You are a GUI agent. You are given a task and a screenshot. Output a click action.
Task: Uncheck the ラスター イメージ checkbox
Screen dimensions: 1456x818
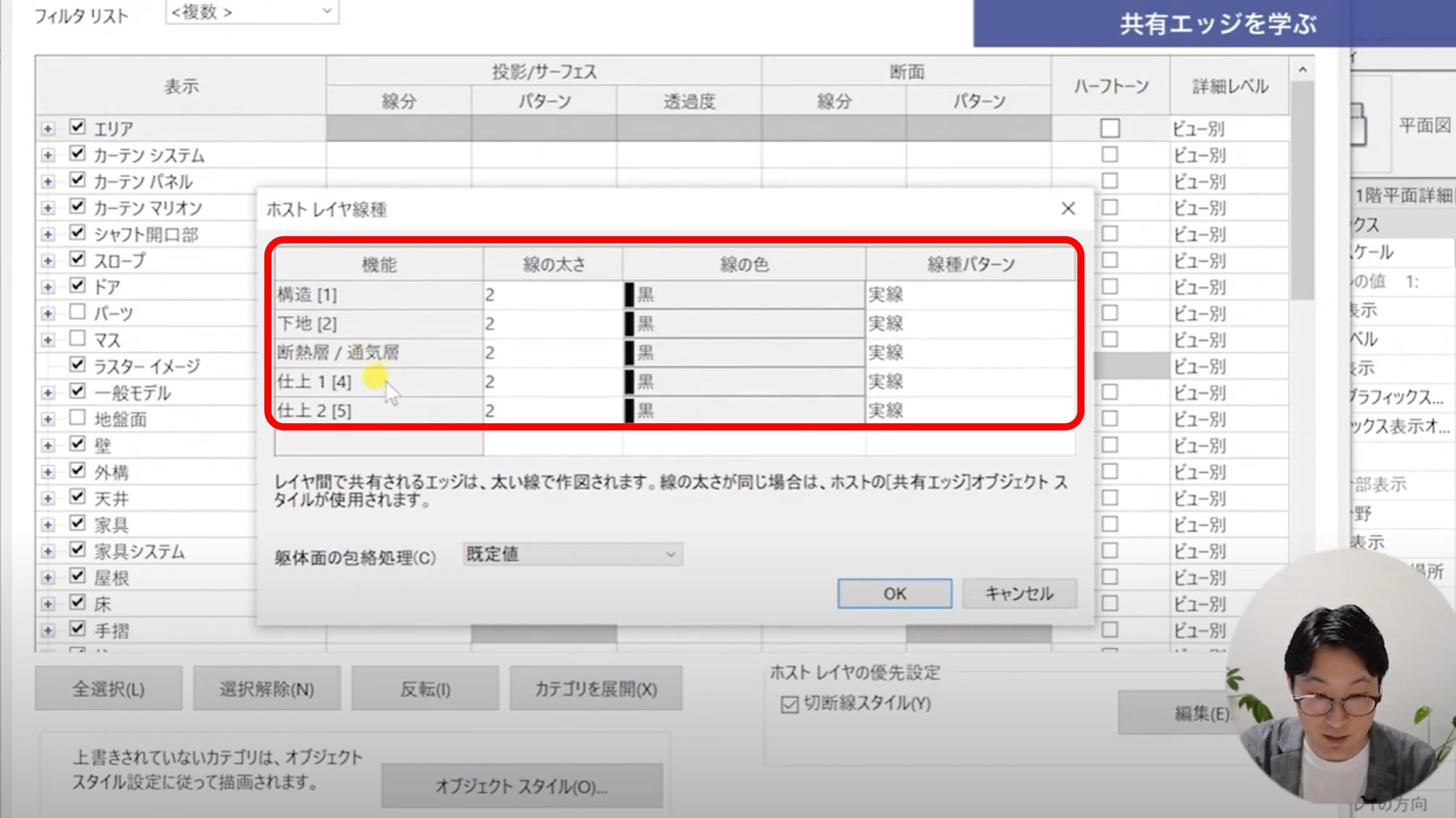[x=77, y=365]
